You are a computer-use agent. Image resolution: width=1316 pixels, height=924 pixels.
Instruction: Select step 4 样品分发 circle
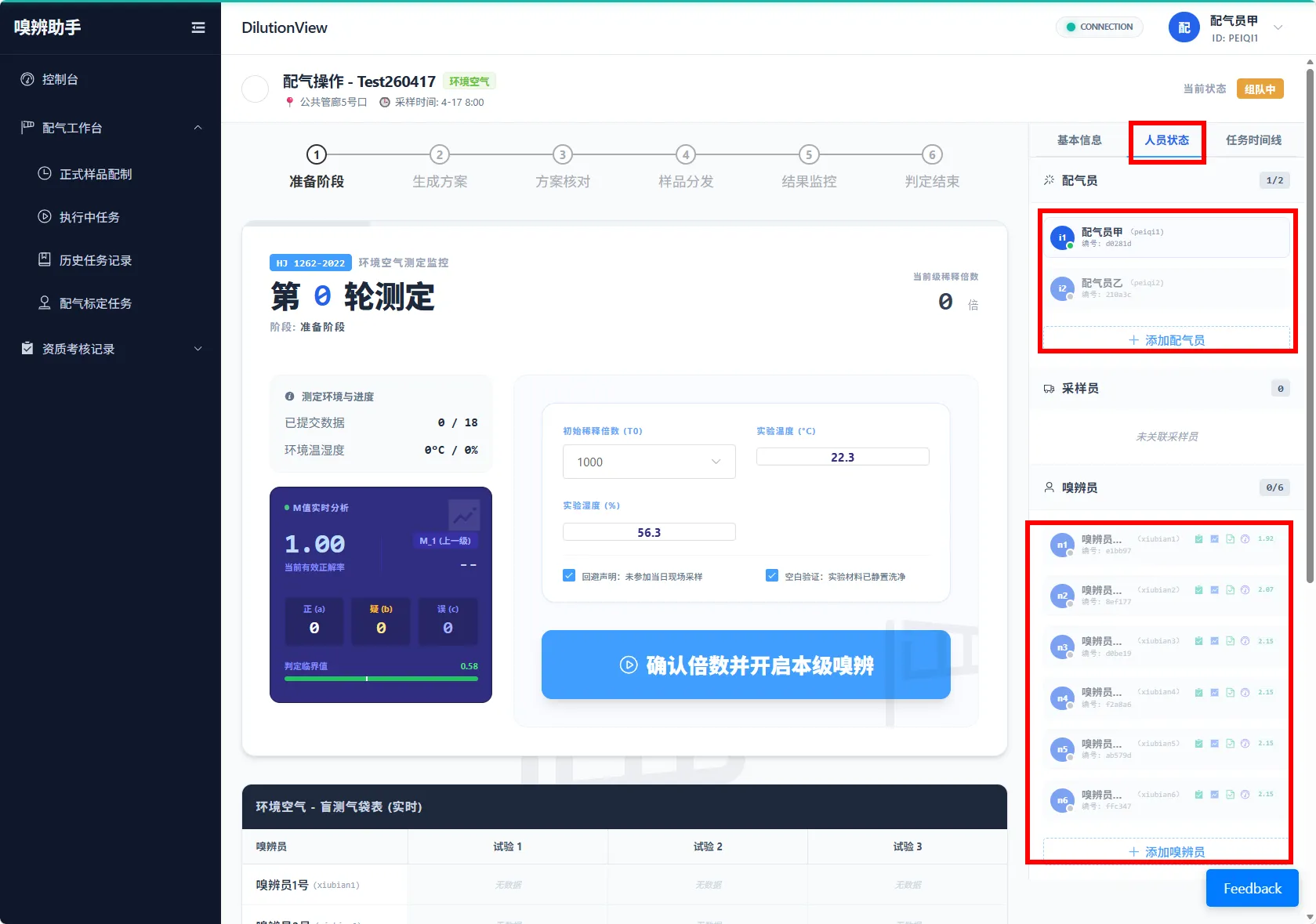[x=686, y=154]
